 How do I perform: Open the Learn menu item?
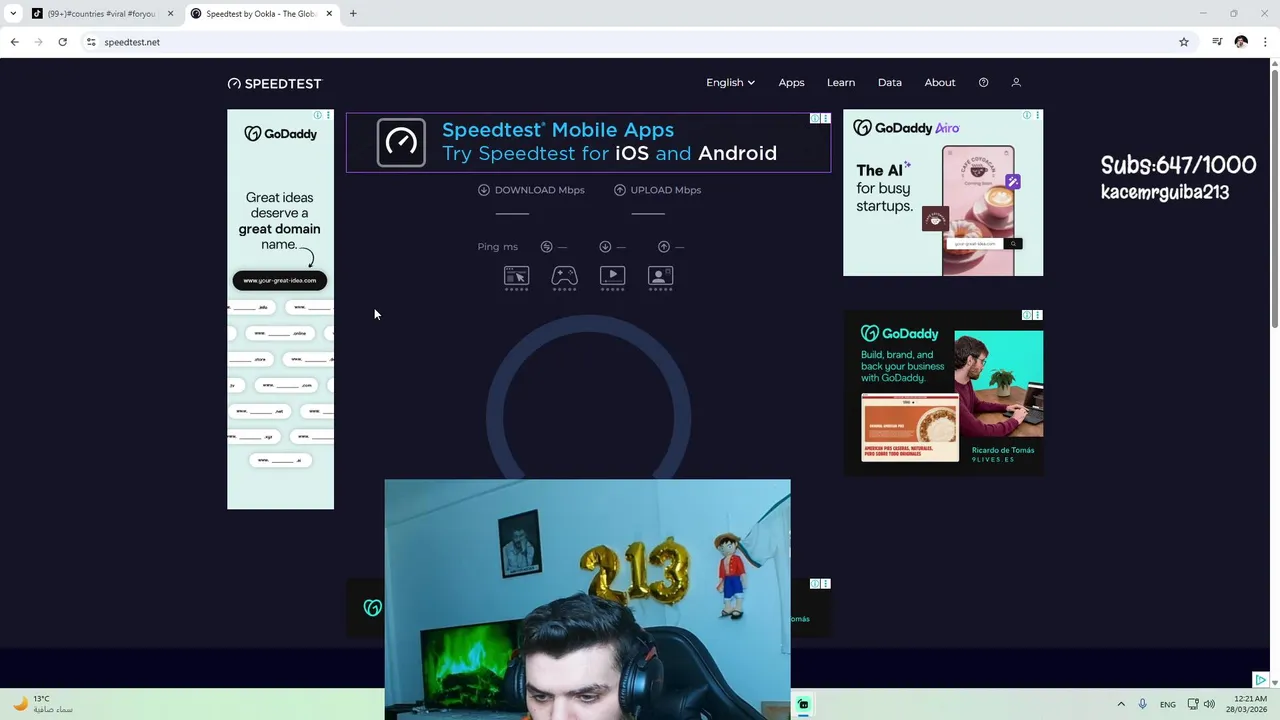(841, 83)
